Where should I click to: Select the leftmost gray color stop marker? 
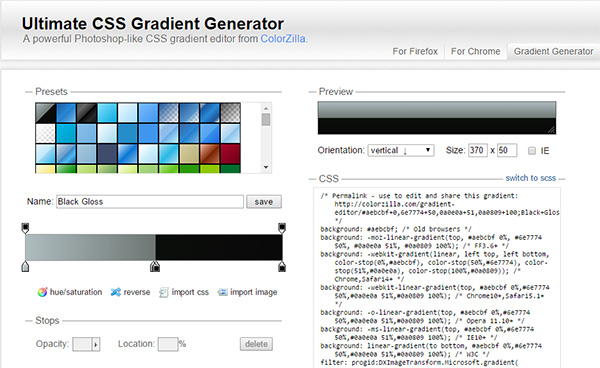click(25, 266)
